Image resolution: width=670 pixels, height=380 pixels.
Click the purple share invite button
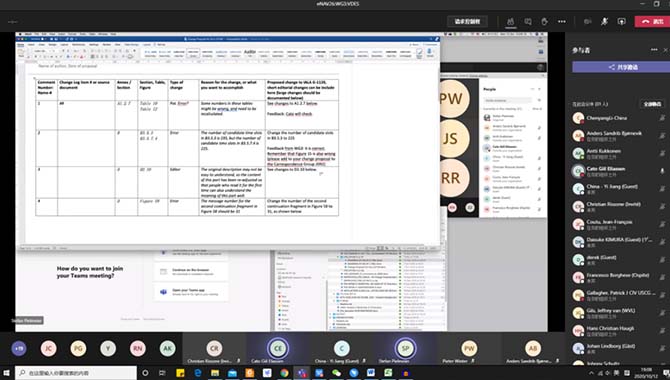point(622,67)
